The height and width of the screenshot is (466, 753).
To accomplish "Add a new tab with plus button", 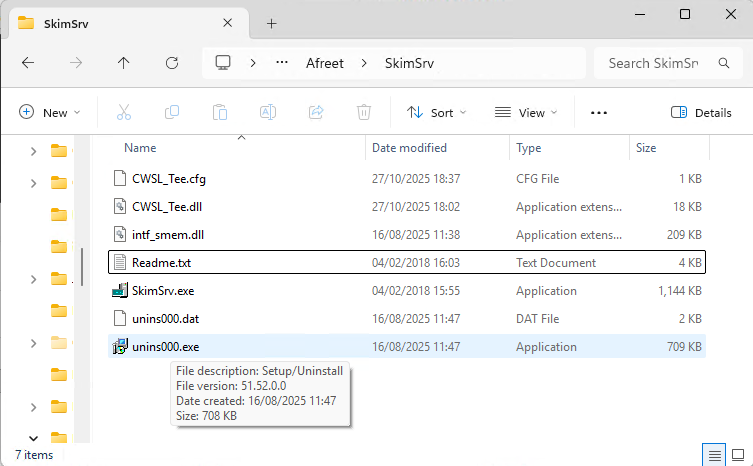I will pos(271,23).
